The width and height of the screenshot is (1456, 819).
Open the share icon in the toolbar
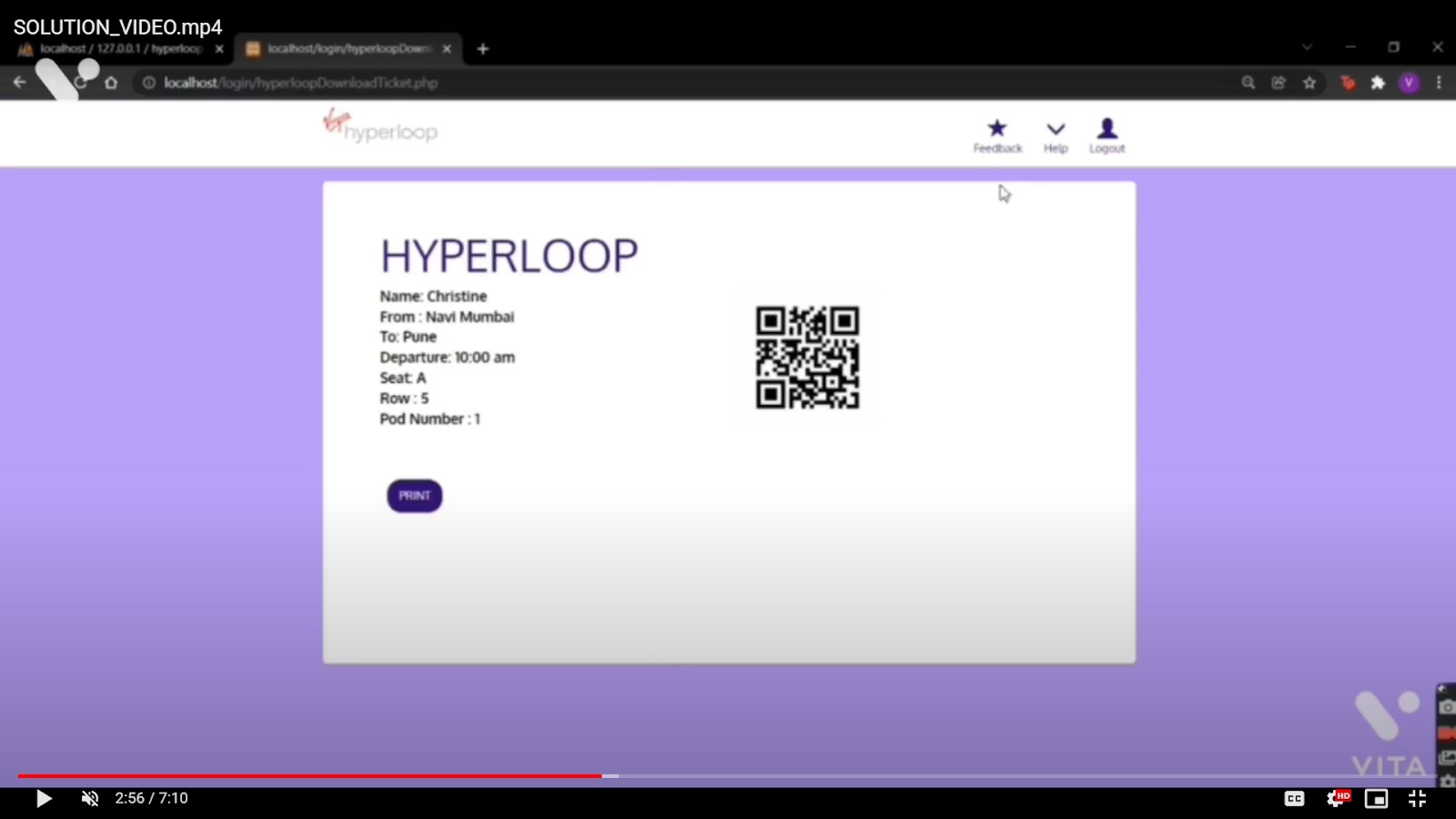coord(1278,82)
